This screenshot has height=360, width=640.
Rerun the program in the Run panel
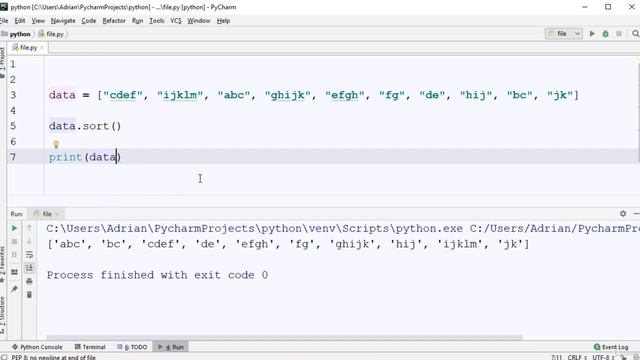[14, 228]
